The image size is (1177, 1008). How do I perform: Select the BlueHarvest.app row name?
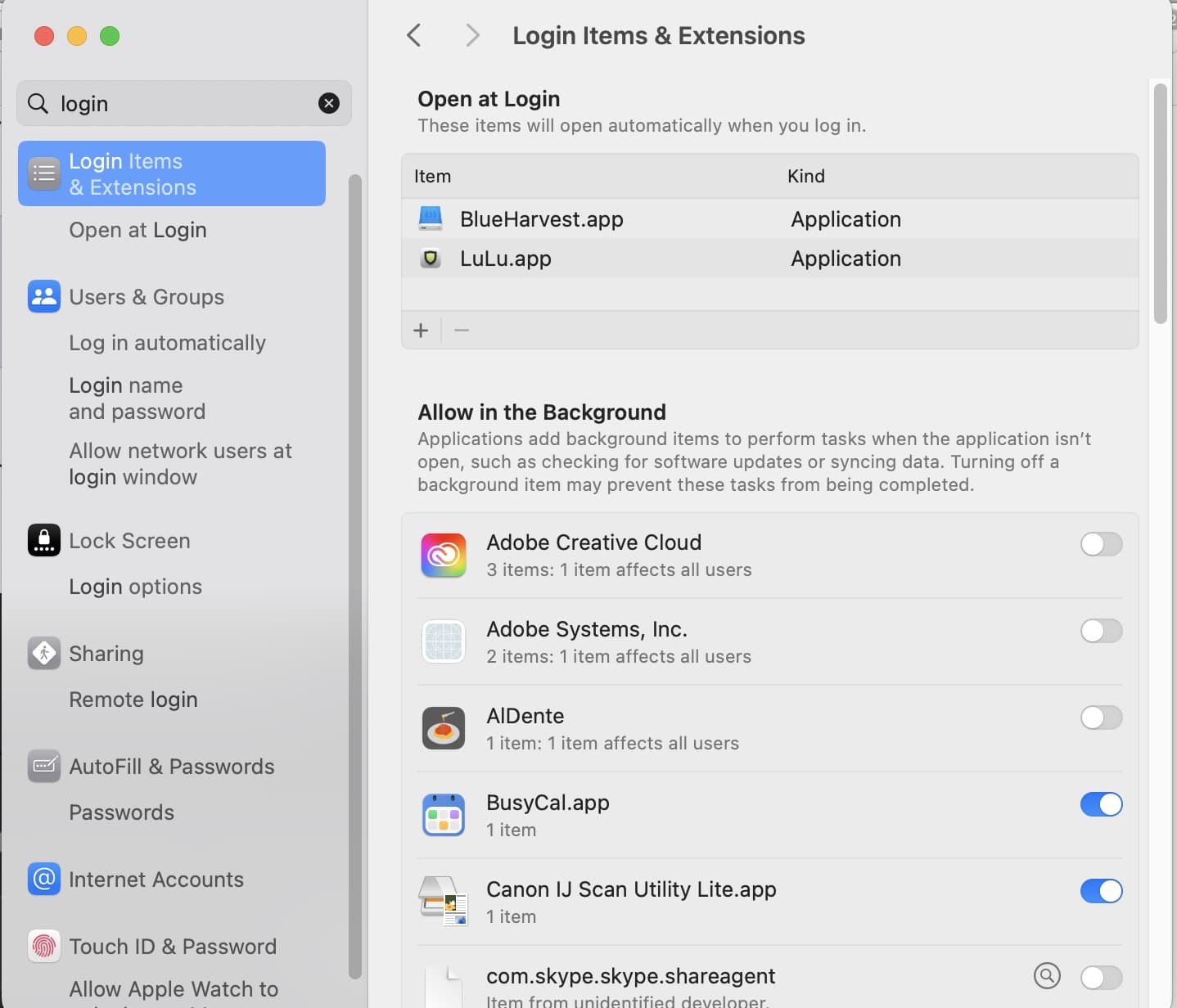(x=542, y=219)
